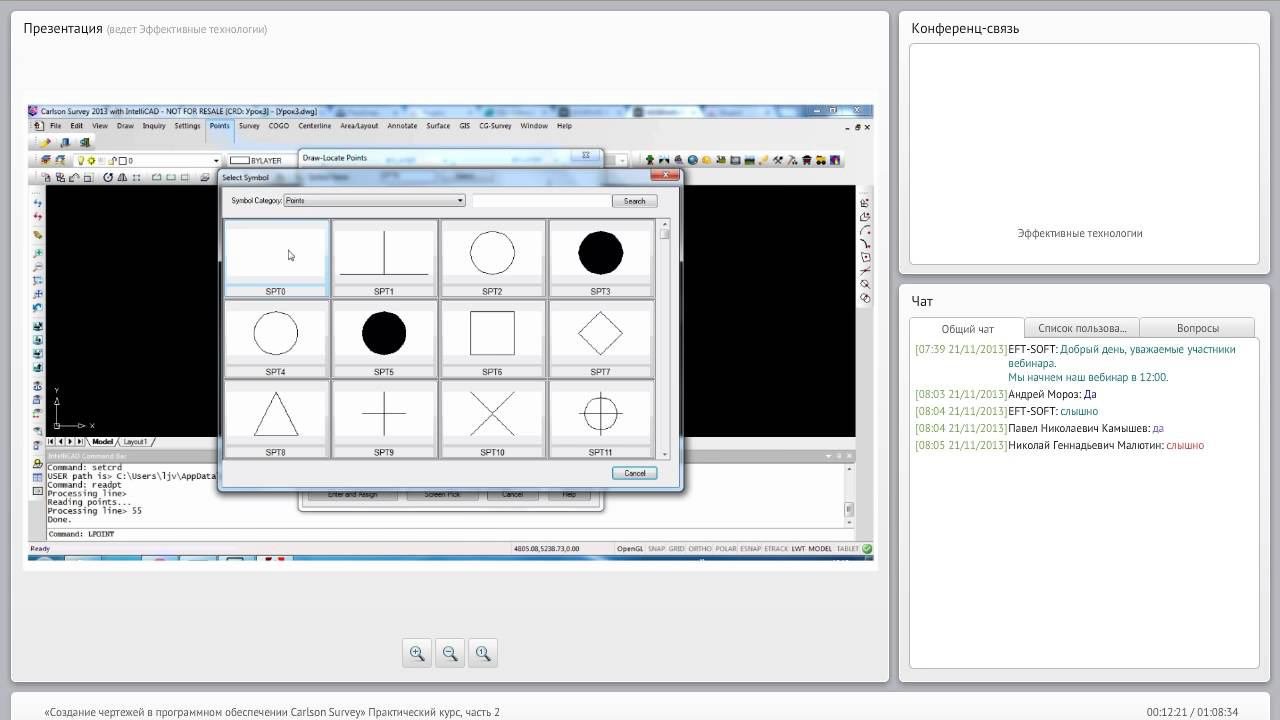The height and width of the screenshot is (720, 1280).
Task: Open the BYLAYER color dropdown
Action: pos(264,160)
